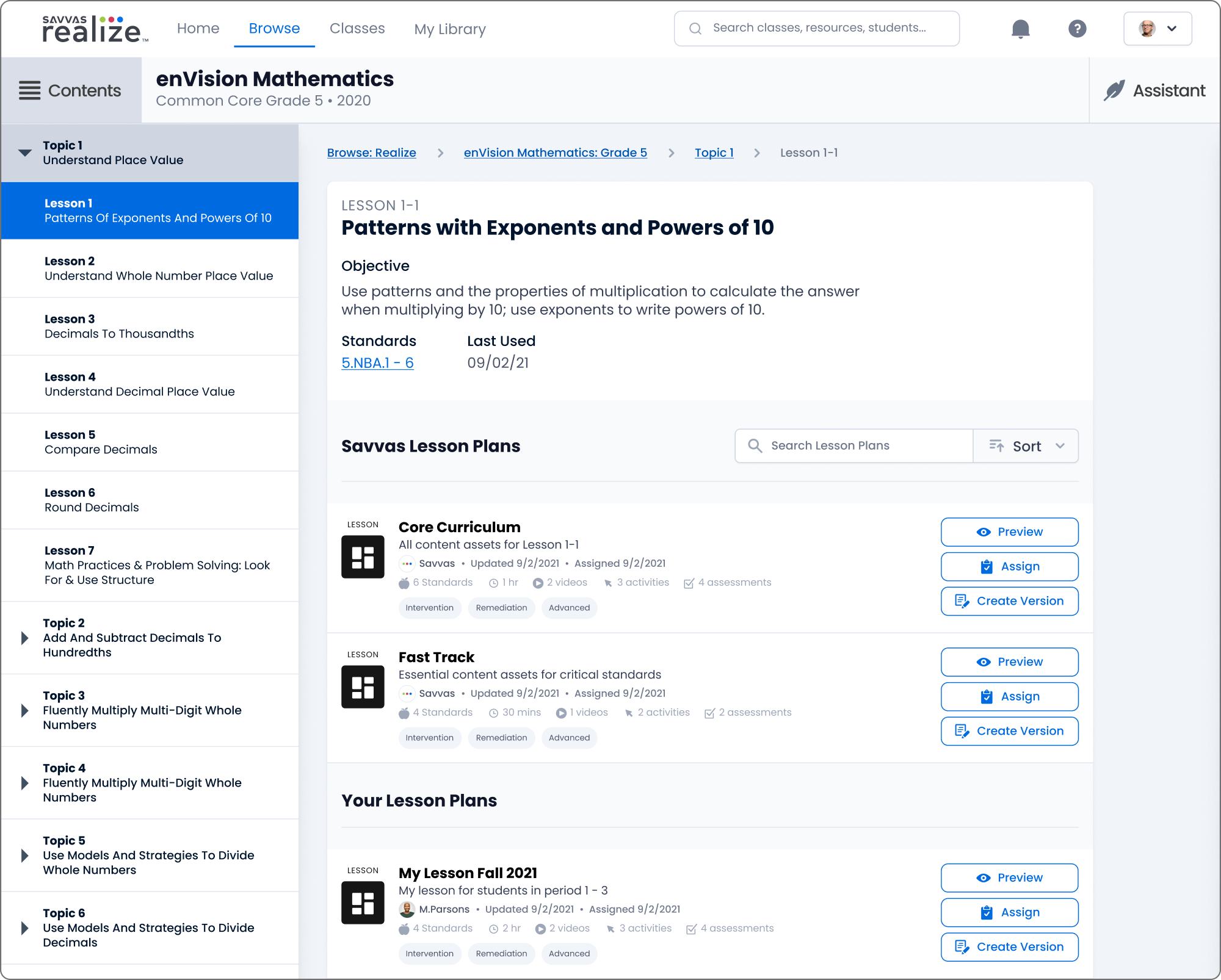1221x980 pixels.
Task: Click the 30 mins clock icon for Fast Track
Action: click(494, 713)
